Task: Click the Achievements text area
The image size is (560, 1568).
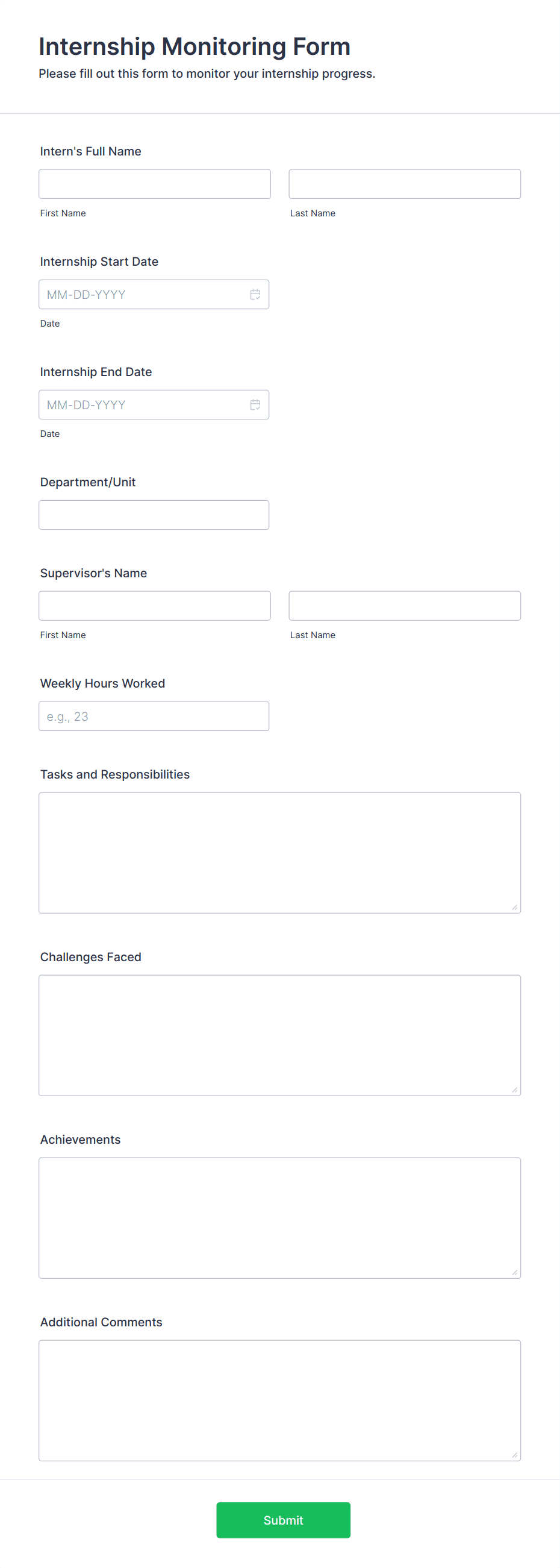Action: tap(279, 1218)
